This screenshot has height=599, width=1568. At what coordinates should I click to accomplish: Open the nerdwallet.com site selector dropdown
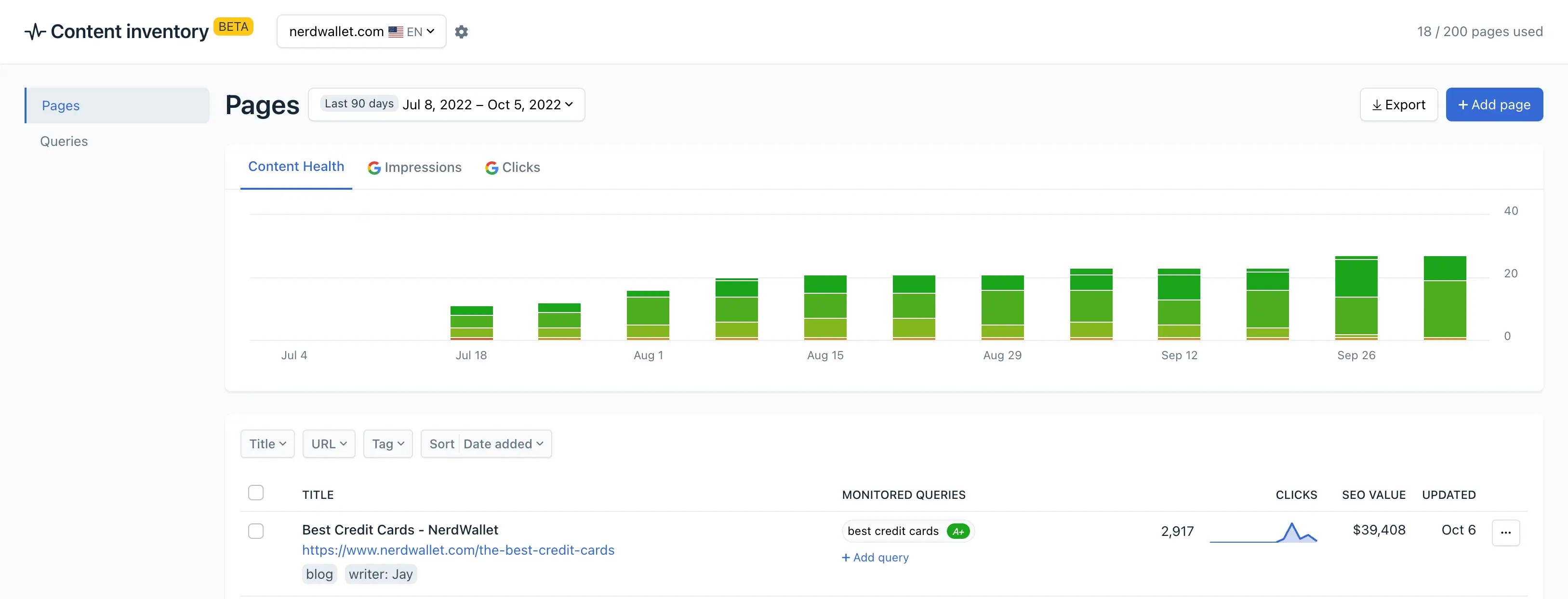361,32
